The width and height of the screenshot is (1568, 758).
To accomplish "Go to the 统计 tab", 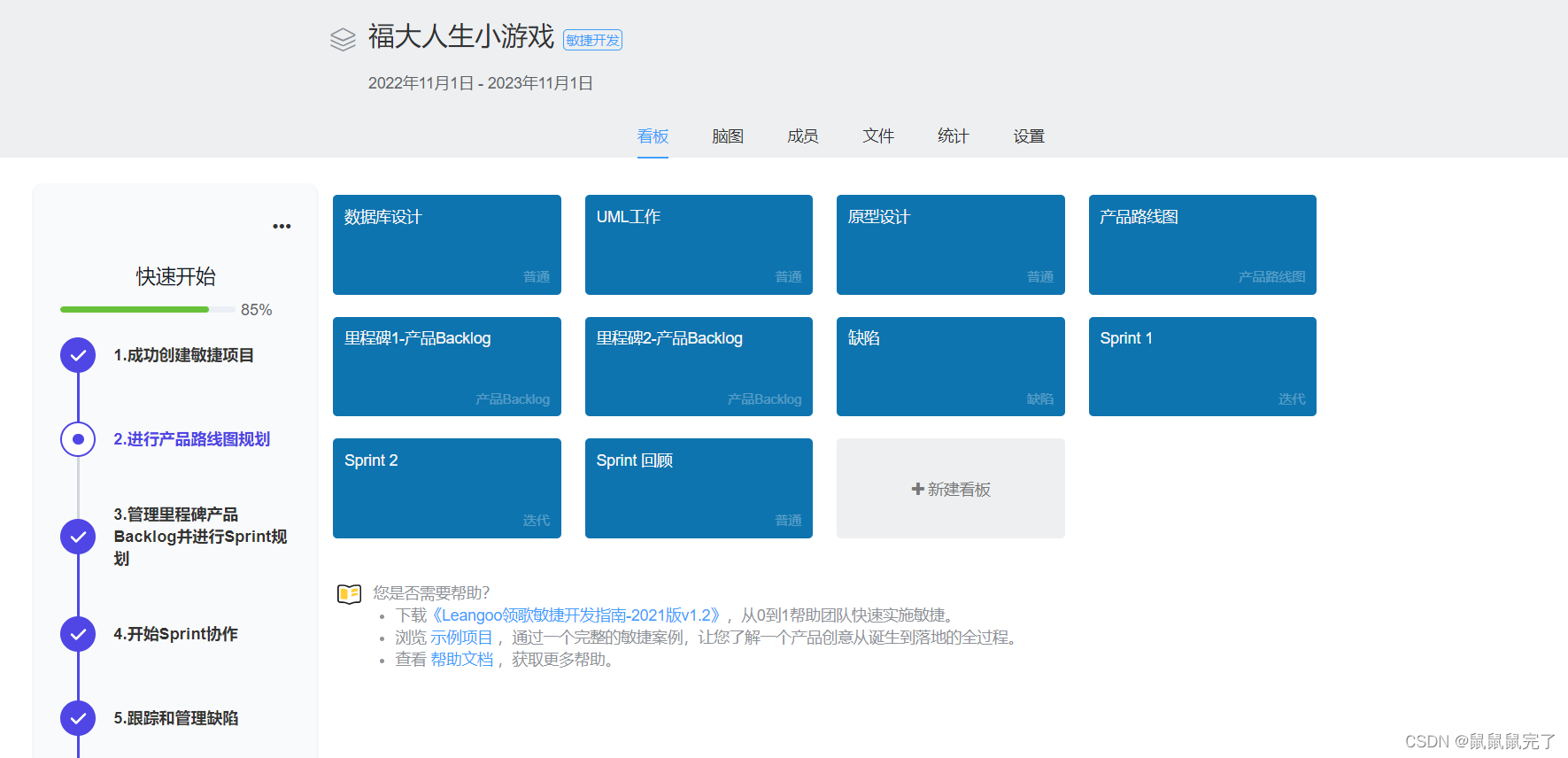I will click(x=954, y=136).
